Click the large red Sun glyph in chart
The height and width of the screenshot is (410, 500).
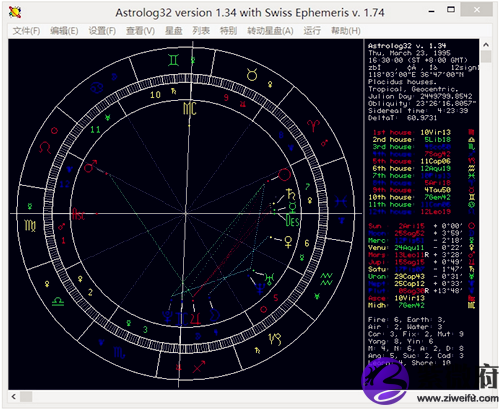pyautogui.click(x=284, y=175)
